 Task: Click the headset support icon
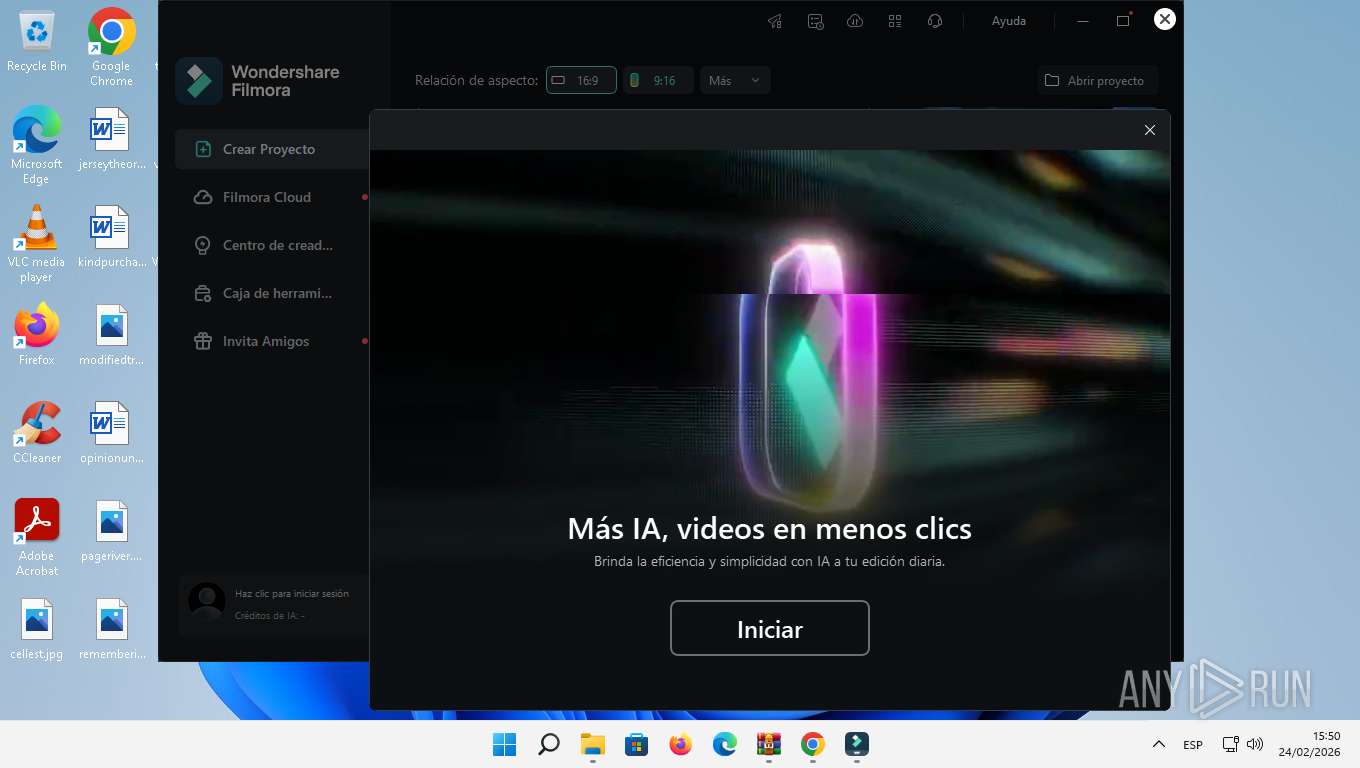(x=935, y=21)
